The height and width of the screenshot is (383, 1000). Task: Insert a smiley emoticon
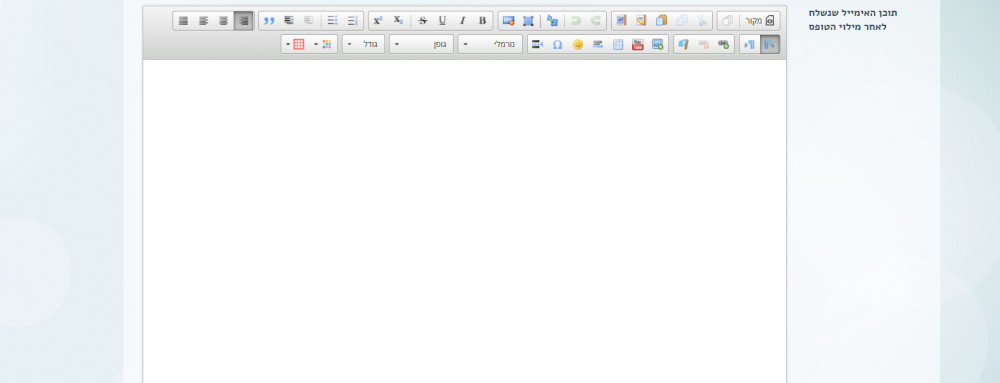click(x=577, y=45)
